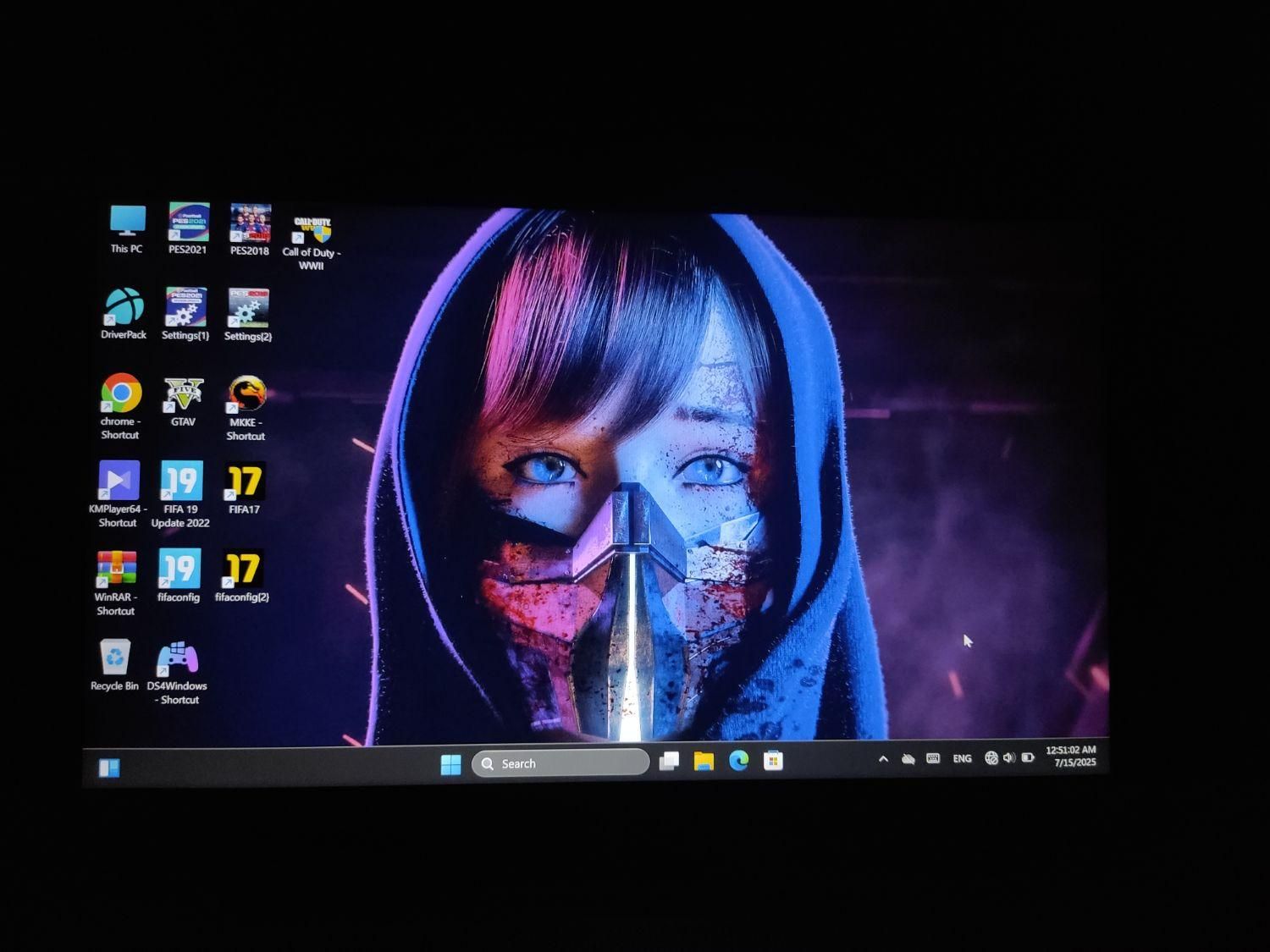Open Microsoft Store from the taskbar
Image resolution: width=1270 pixels, height=952 pixels.
click(x=773, y=761)
